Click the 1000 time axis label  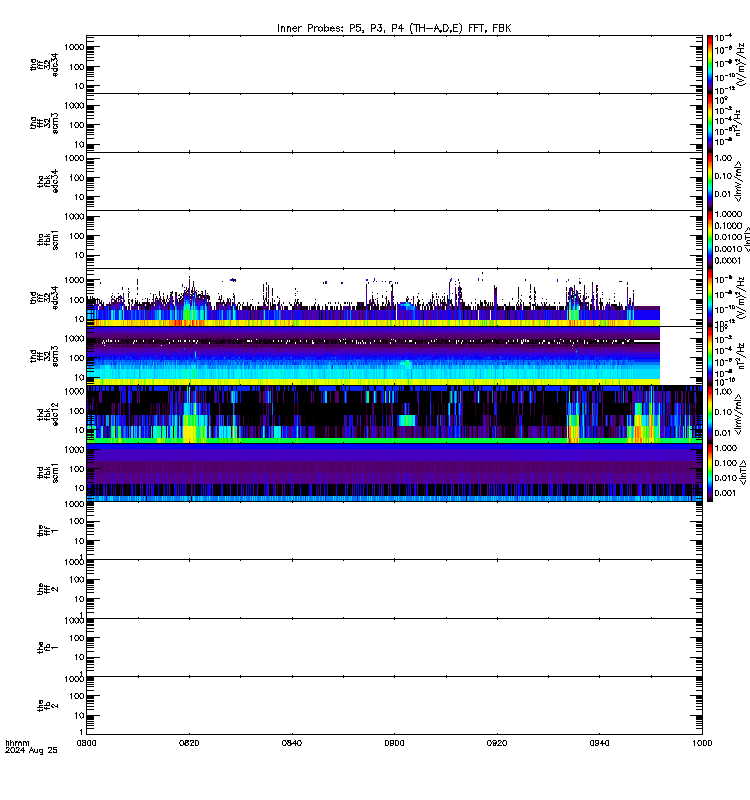702,743
